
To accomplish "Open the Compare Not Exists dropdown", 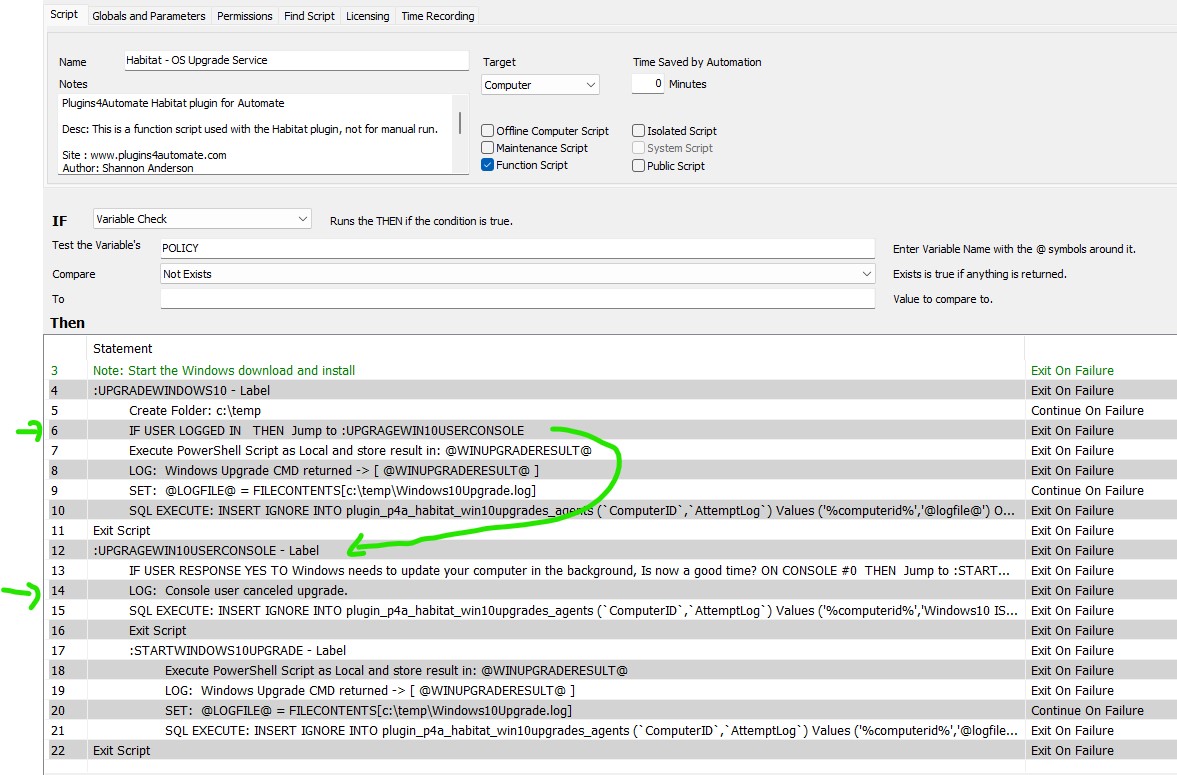I will tap(517, 274).
